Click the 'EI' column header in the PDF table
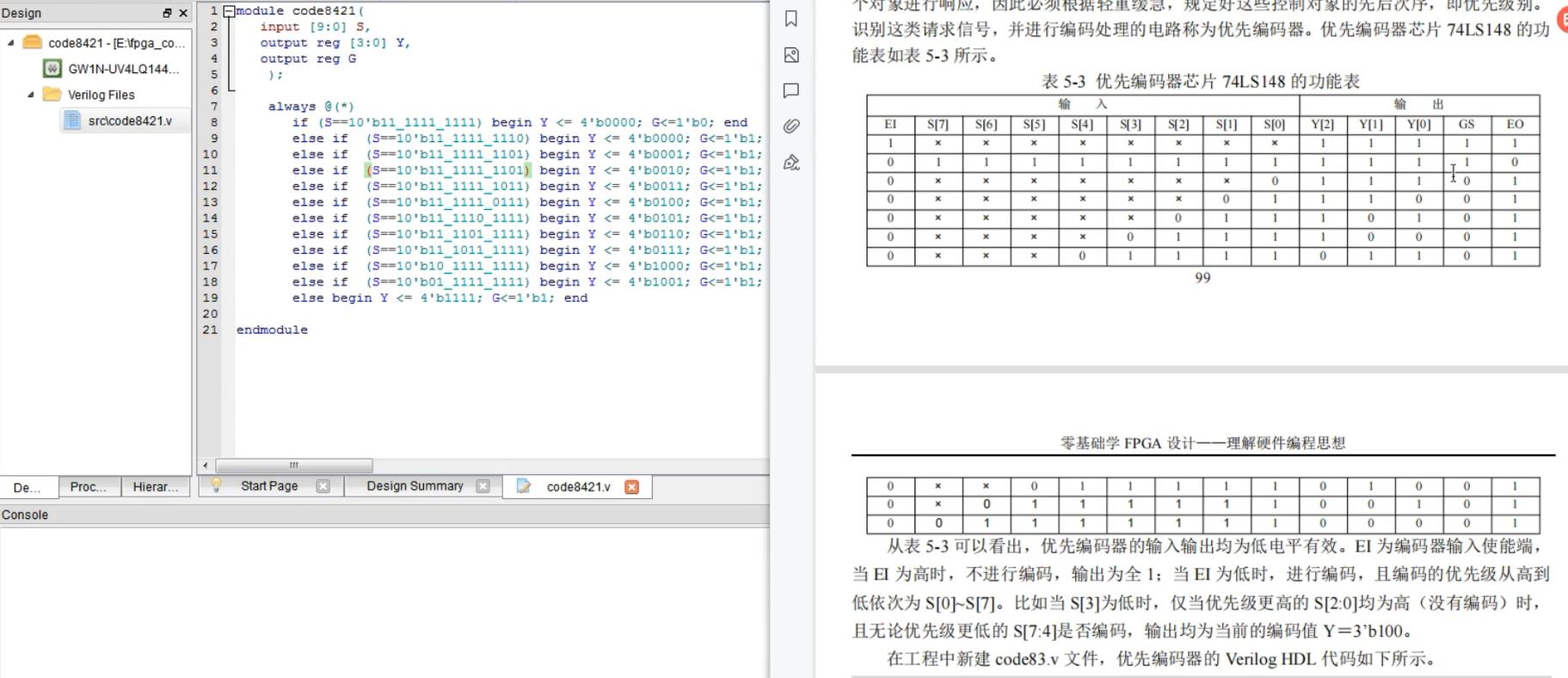Image resolution: width=1568 pixels, height=678 pixels. 890,125
